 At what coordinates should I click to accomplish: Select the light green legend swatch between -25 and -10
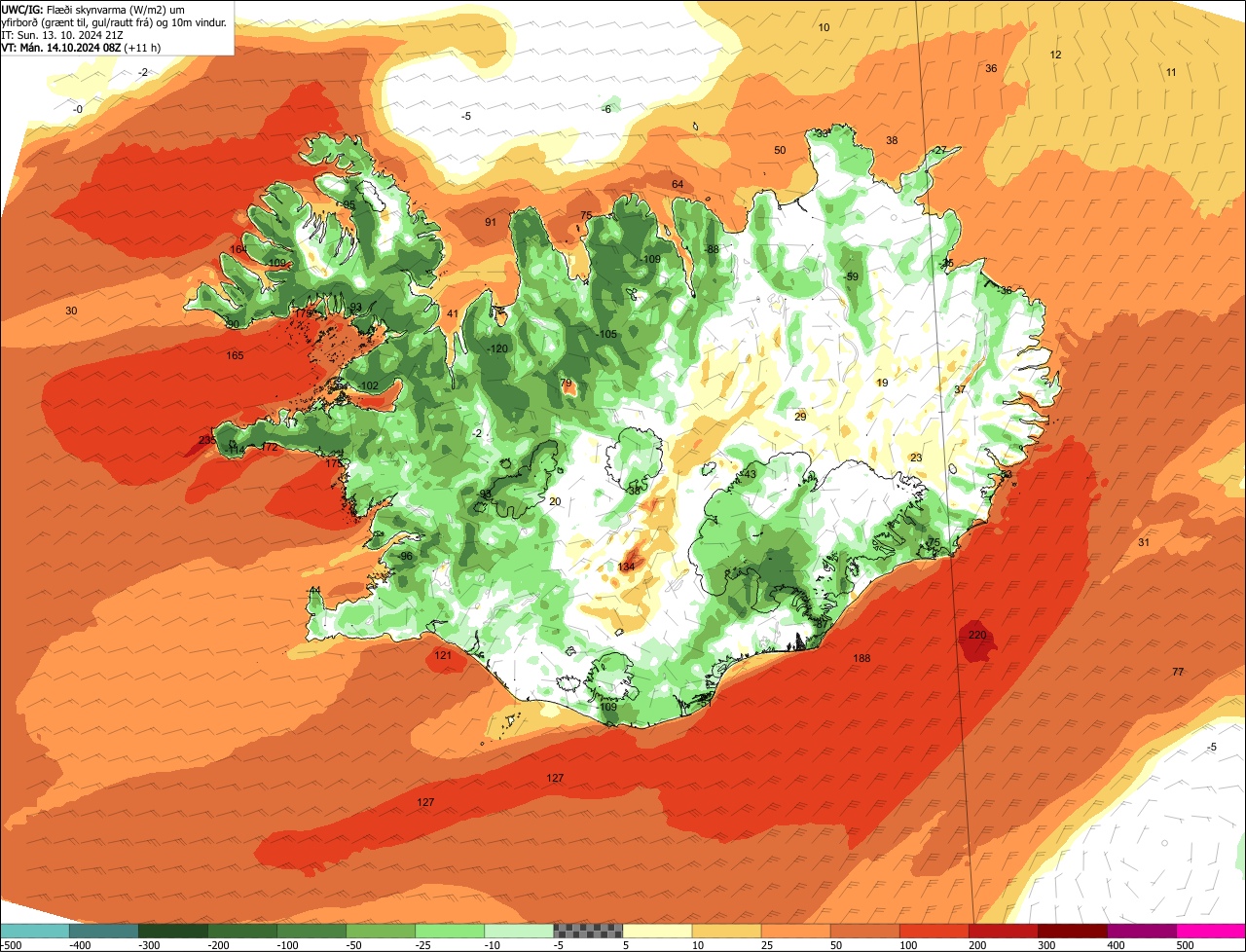pyautogui.click(x=450, y=931)
